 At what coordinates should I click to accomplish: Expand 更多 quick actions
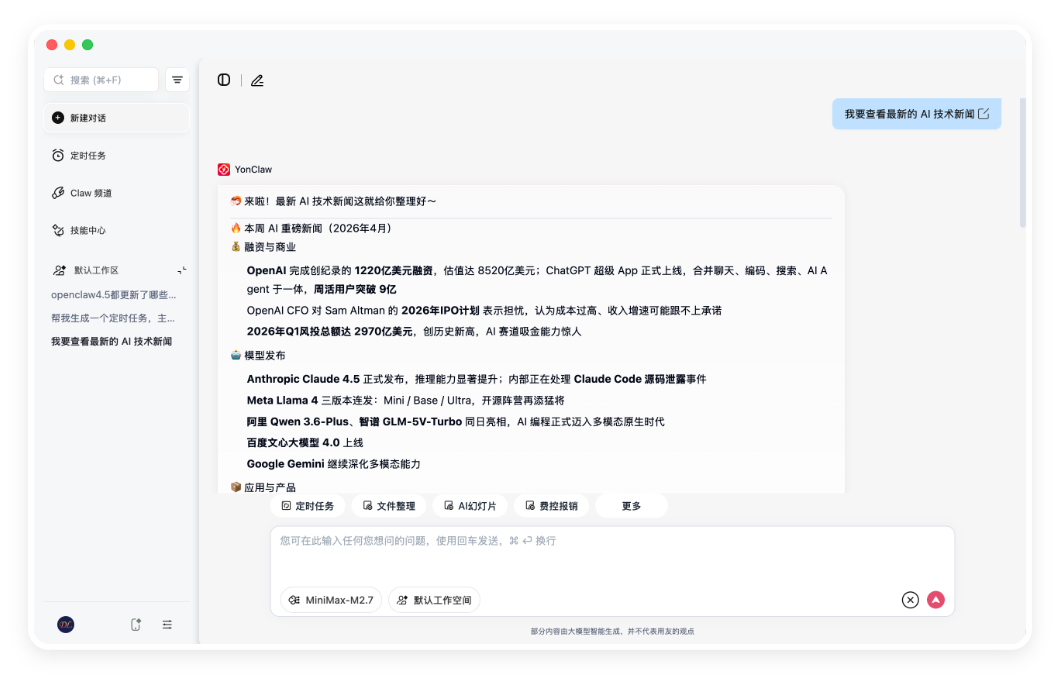pyautogui.click(x=631, y=506)
